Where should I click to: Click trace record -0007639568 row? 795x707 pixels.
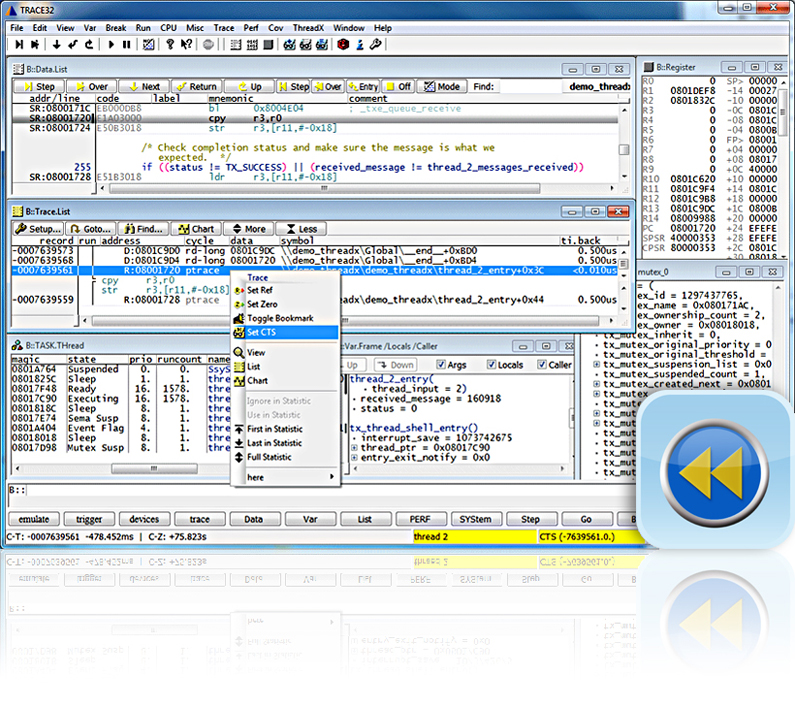(314, 261)
